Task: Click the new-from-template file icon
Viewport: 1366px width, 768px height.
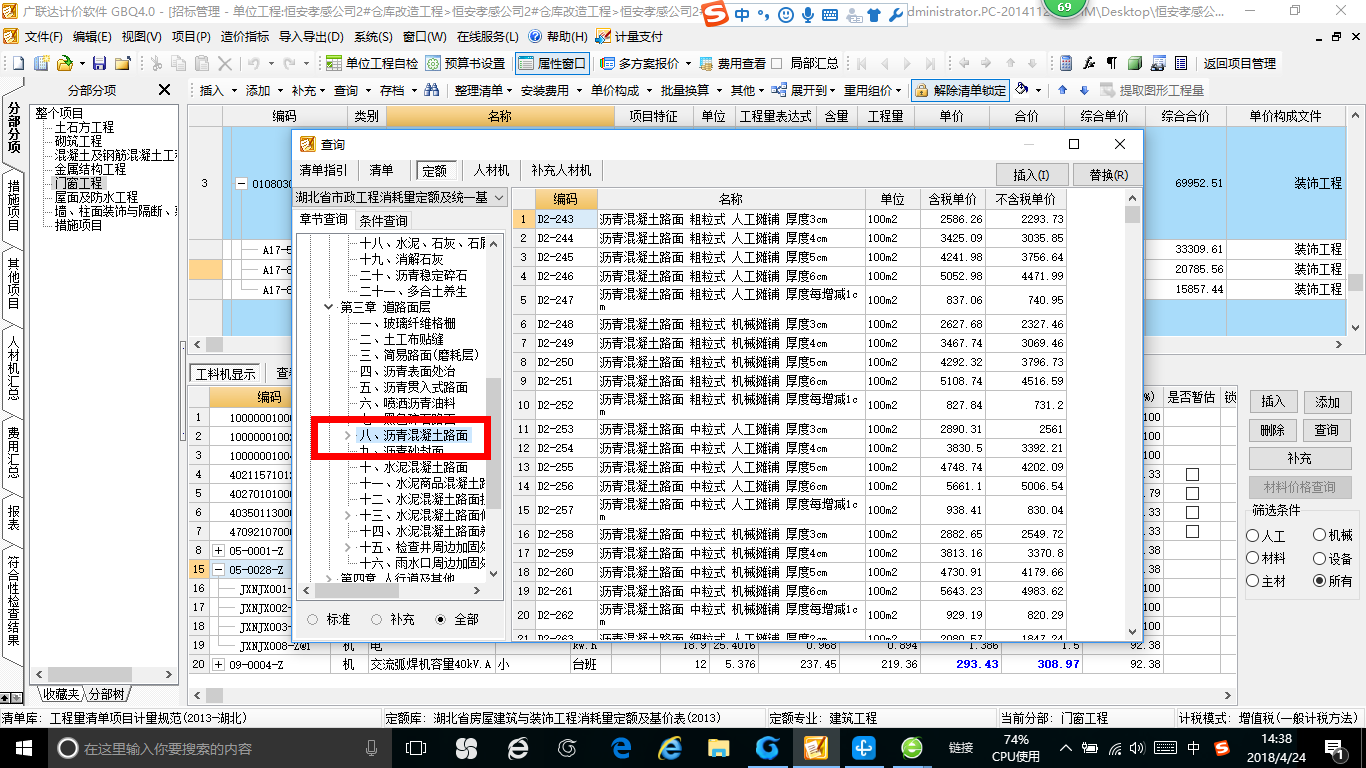Action: point(42,63)
